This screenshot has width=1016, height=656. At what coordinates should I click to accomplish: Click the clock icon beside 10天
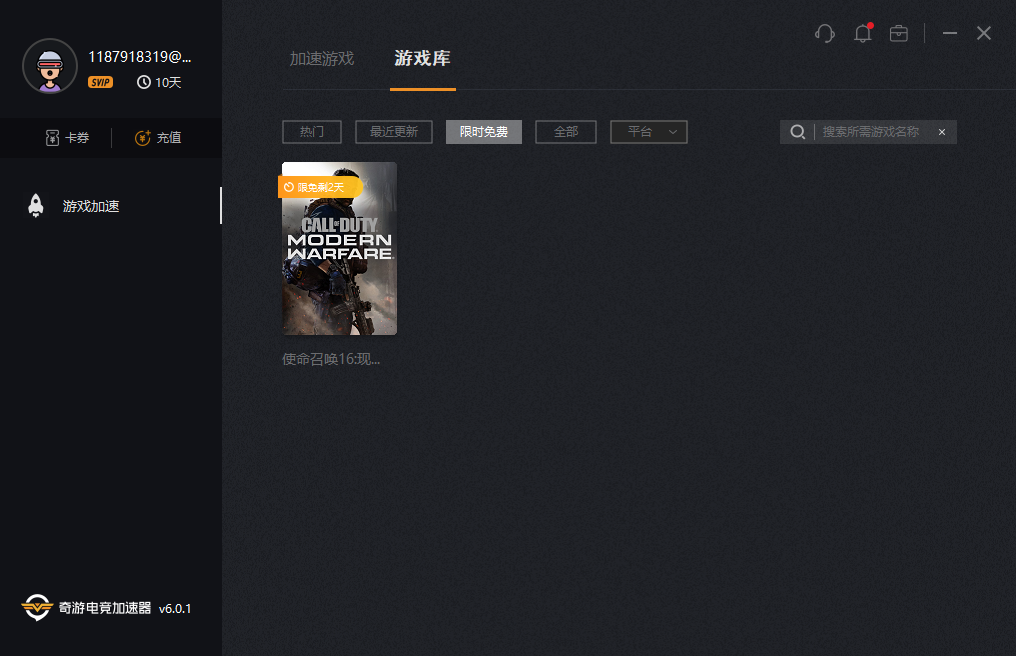point(144,82)
